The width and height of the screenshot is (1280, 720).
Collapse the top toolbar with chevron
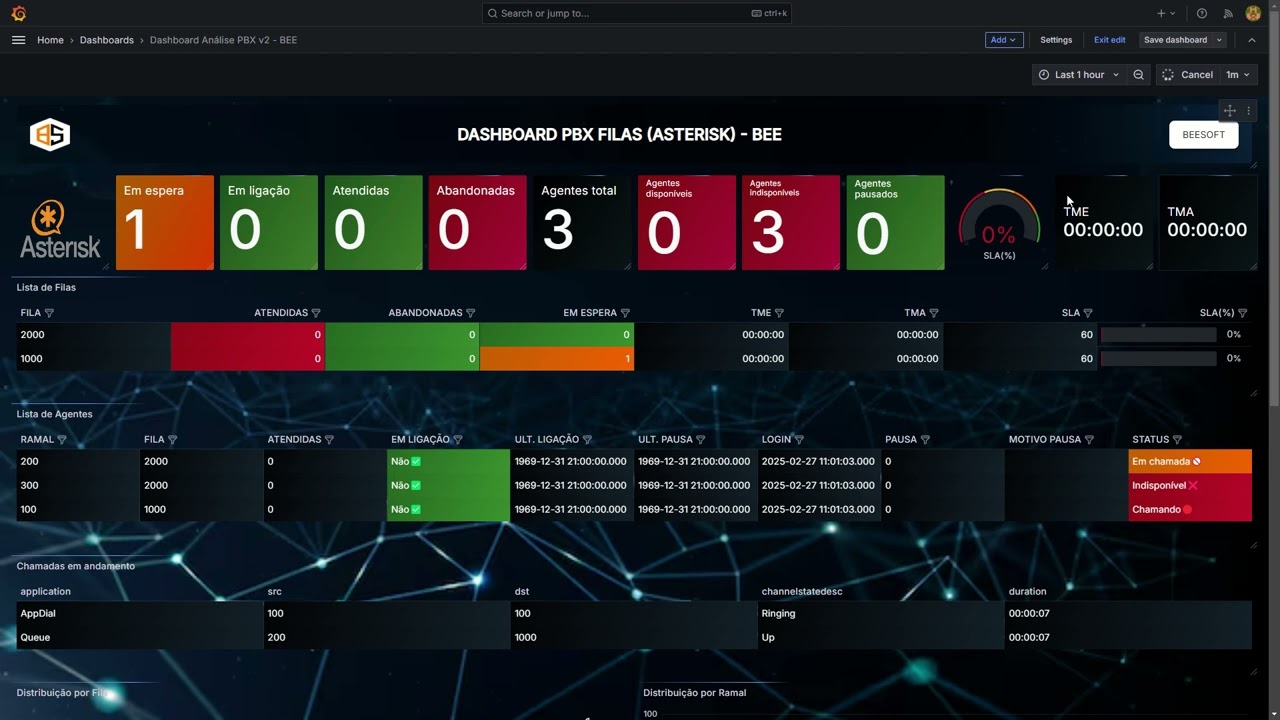pyautogui.click(x=1251, y=40)
